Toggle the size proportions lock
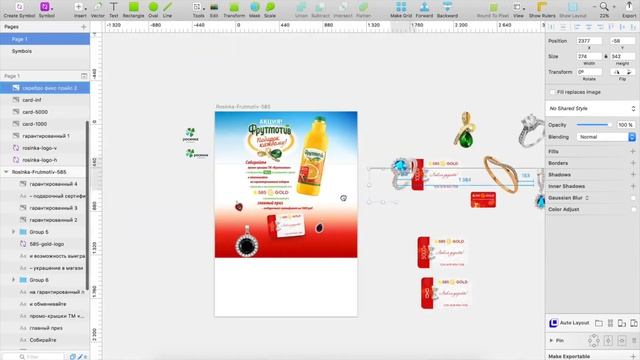Screen dimensions: 640x360 [x=606, y=56]
